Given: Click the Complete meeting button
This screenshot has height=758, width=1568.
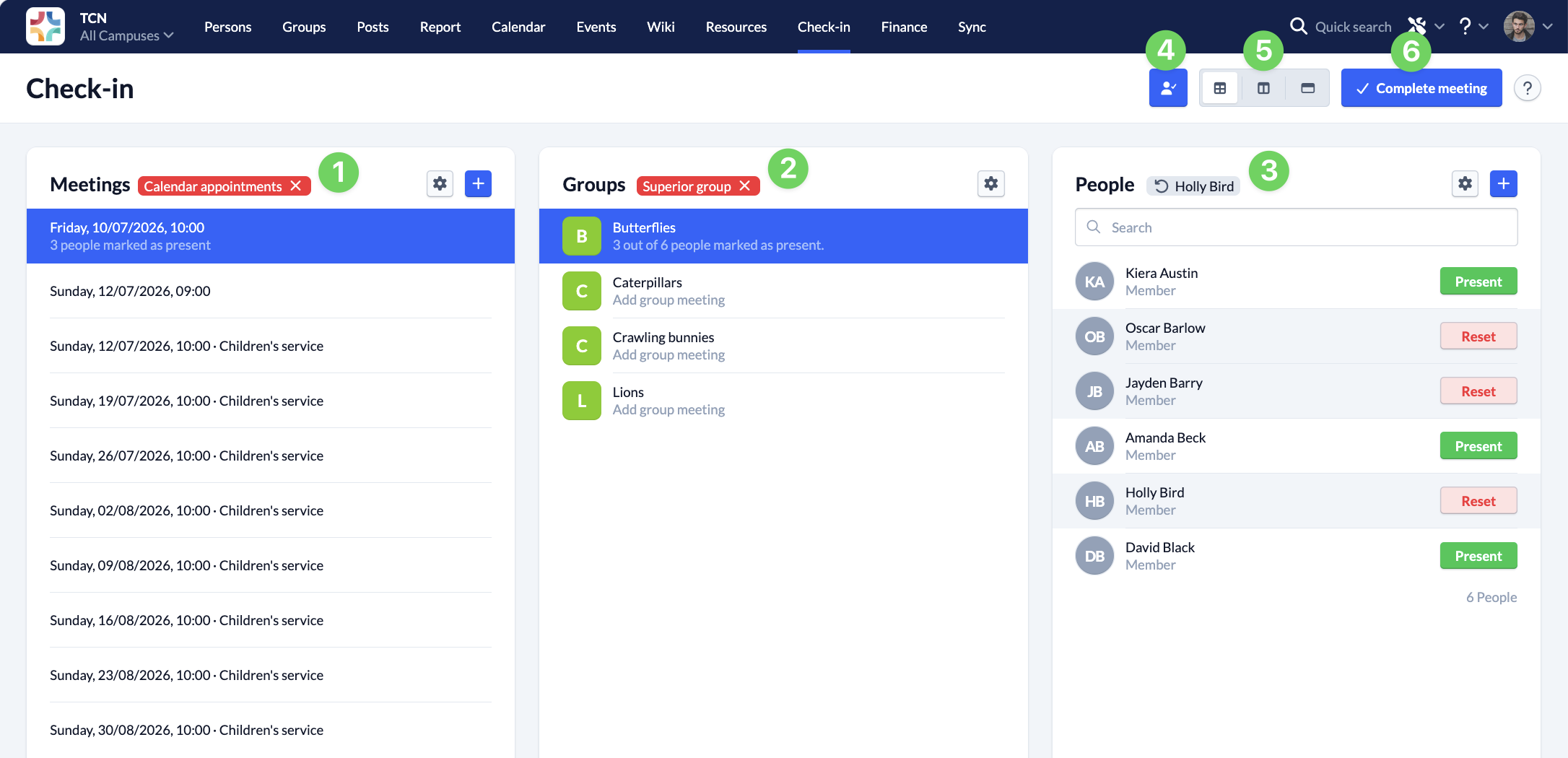Looking at the screenshot, I should pyautogui.click(x=1421, y=88).
